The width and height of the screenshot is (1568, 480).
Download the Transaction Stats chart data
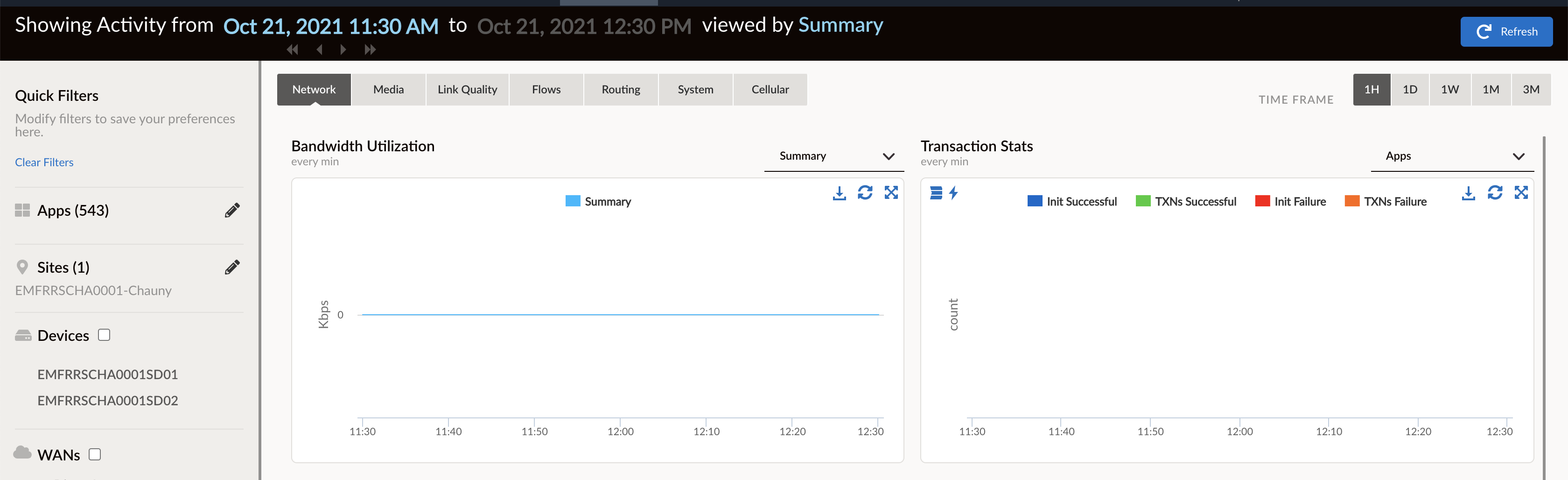(x=1468, y=193)
